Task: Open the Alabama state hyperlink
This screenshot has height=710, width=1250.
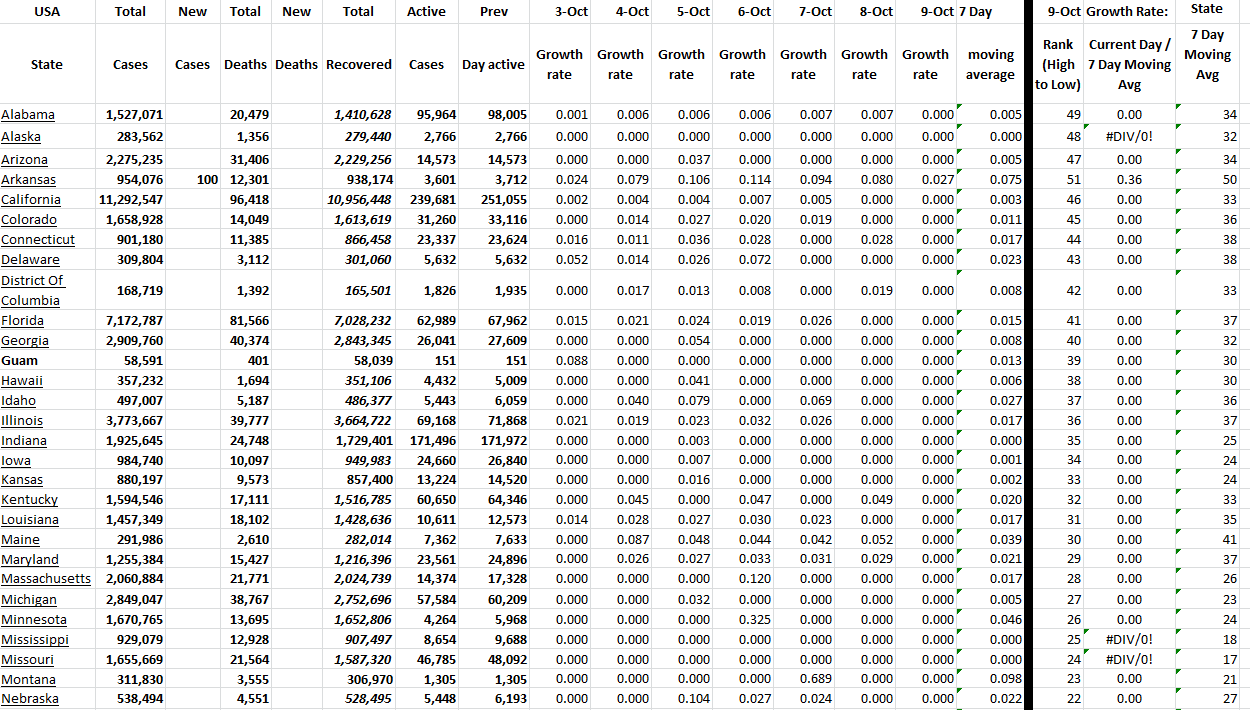Action: (x=28, y=114)
